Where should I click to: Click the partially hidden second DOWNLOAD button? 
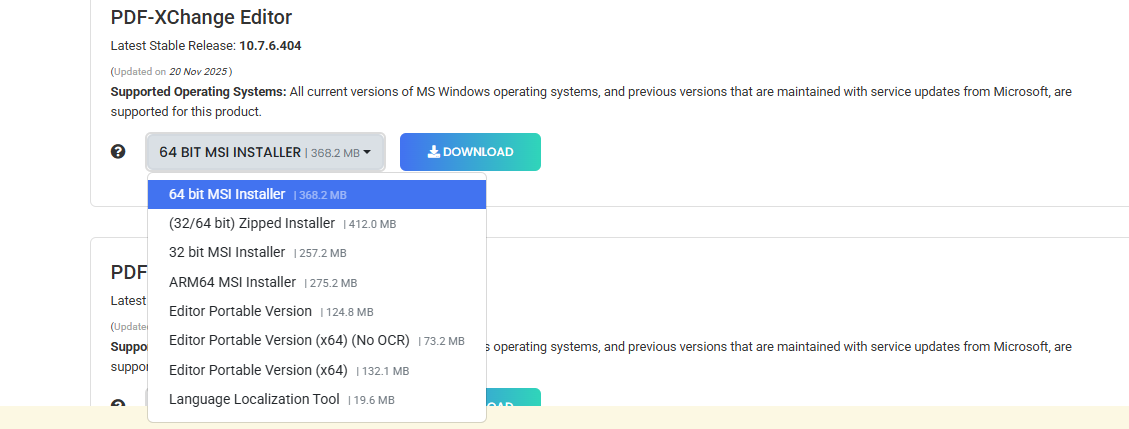(513, 399)
